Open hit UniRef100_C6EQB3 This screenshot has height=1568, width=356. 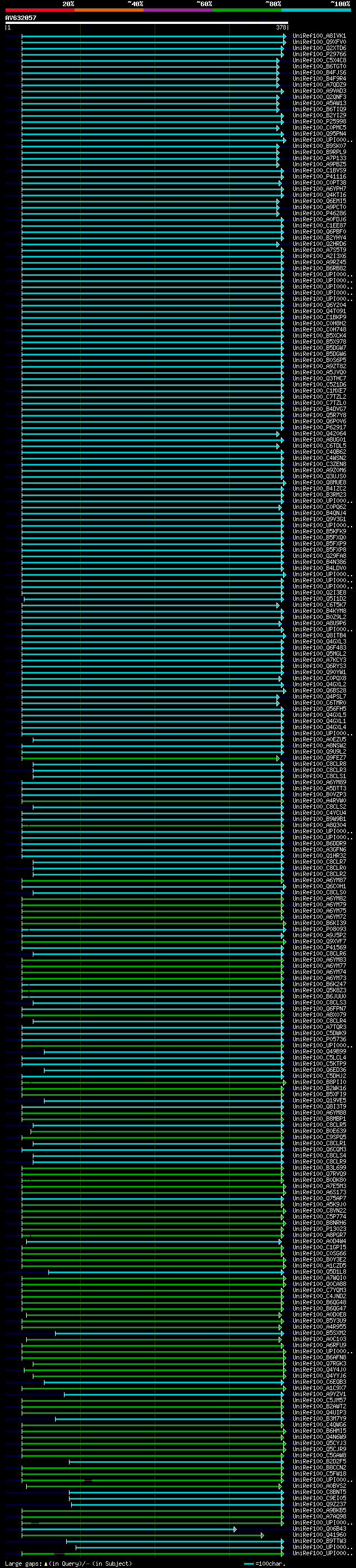pyautogui.click(x=319, y=1382)
